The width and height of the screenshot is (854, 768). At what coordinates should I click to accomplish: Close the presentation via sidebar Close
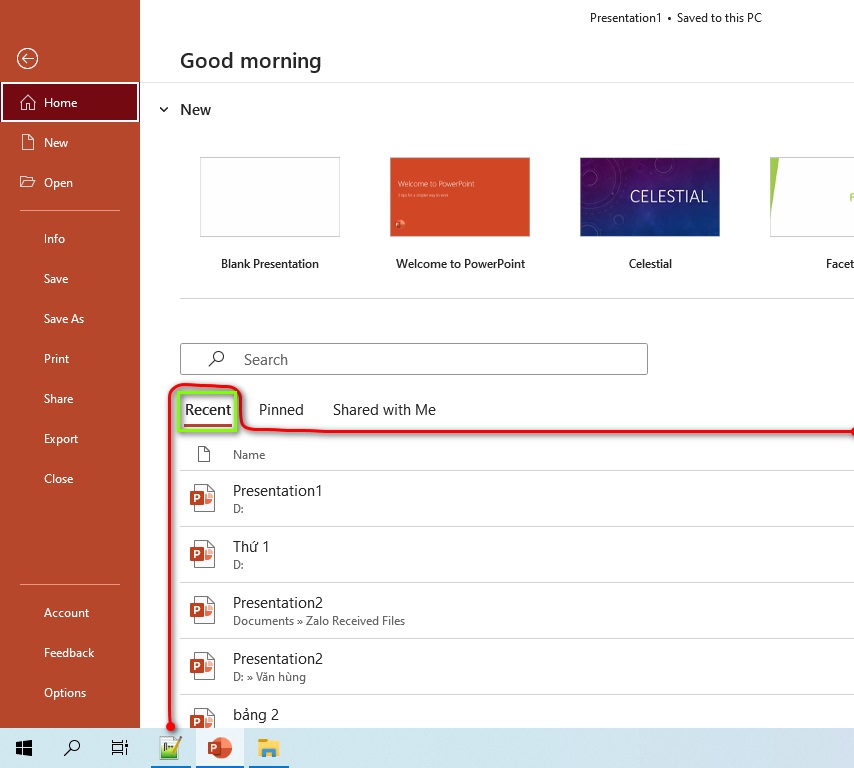[70, 479]
